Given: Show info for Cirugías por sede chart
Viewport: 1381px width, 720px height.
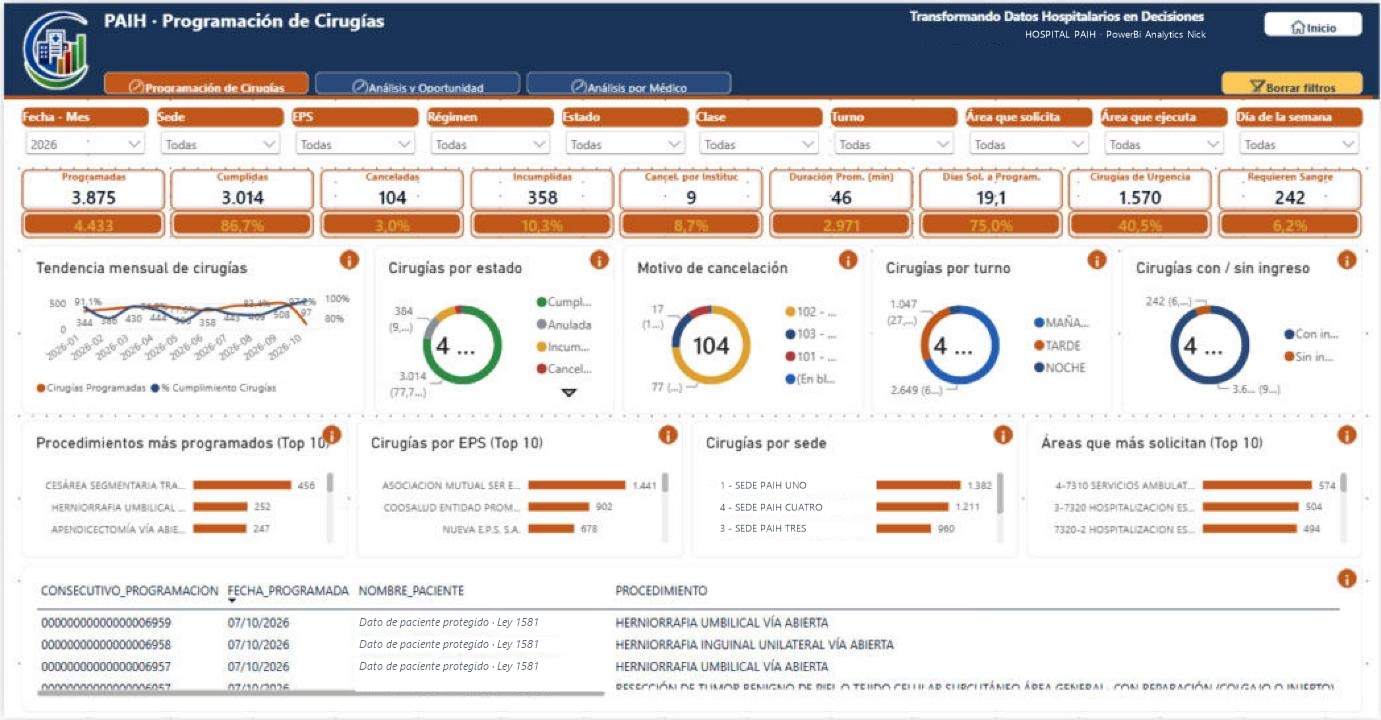Looking at the screenshot, I should (x=1003, y=435).
